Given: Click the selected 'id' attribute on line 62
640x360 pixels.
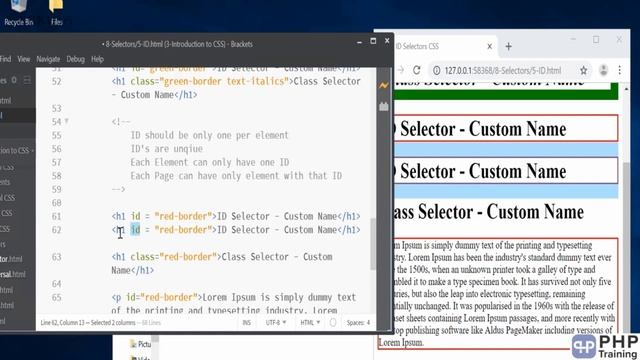Looking at the screenshot, I should click(135, 230).
